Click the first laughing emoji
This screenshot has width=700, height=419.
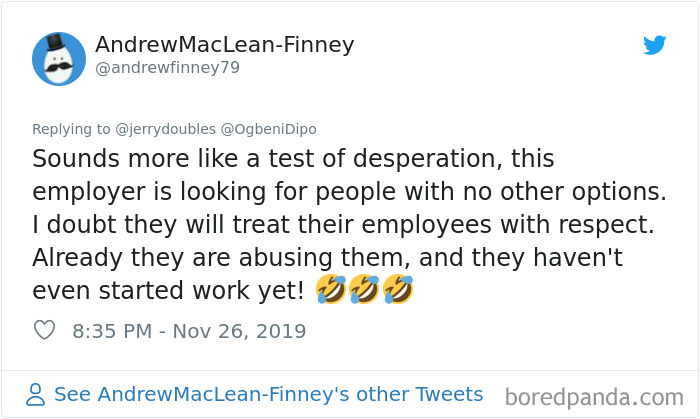pyautogui.click(x=331, y=290)
